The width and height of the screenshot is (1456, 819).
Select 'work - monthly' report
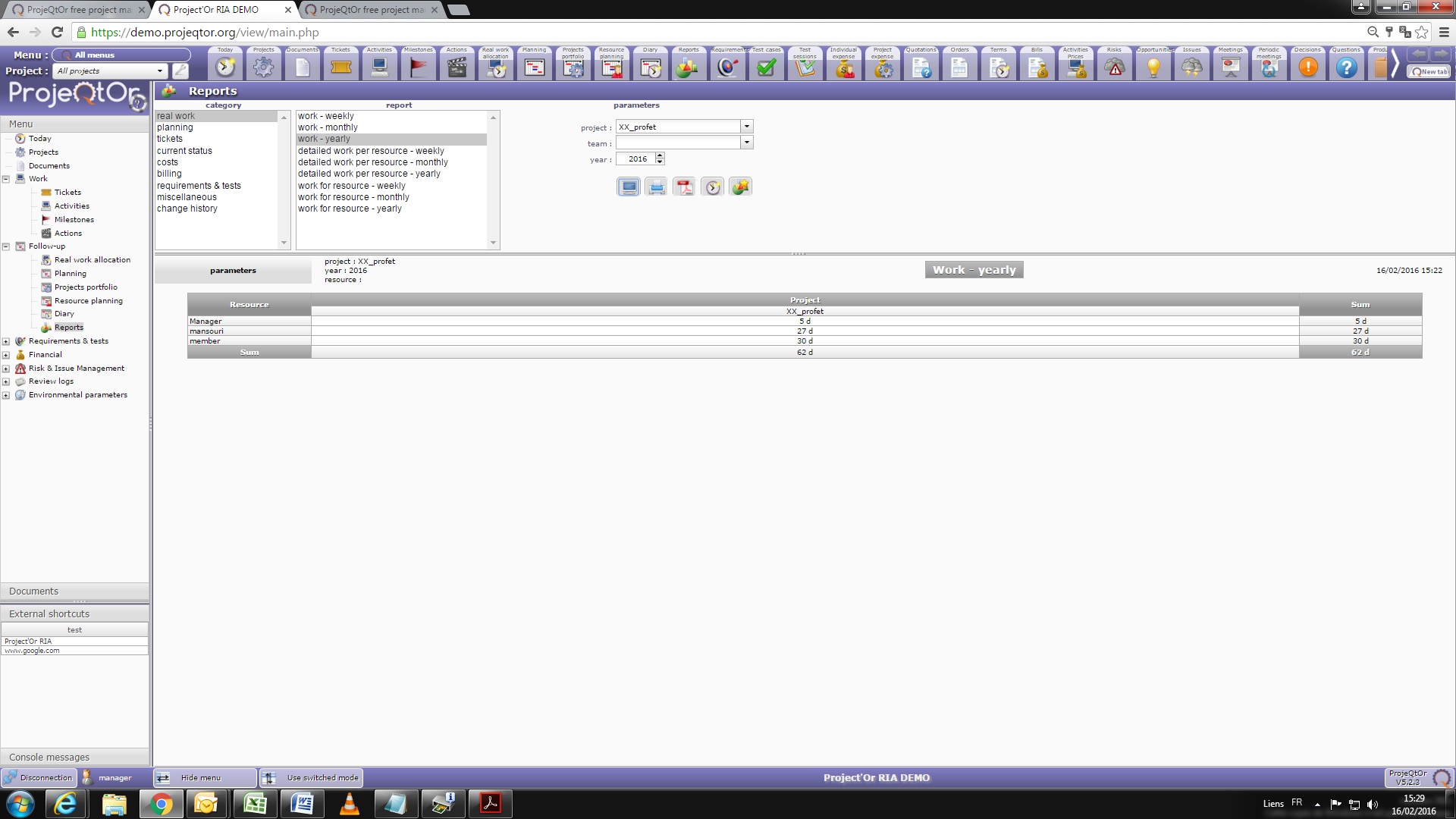coord(328,127)
